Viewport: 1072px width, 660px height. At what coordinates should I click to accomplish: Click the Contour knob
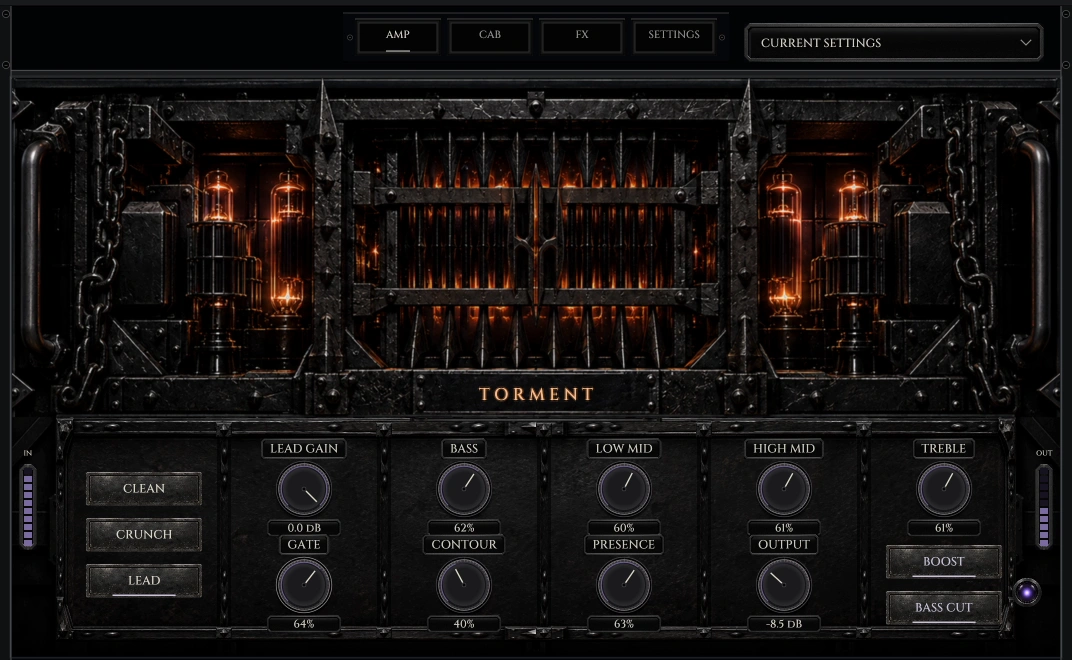point(464,585)
